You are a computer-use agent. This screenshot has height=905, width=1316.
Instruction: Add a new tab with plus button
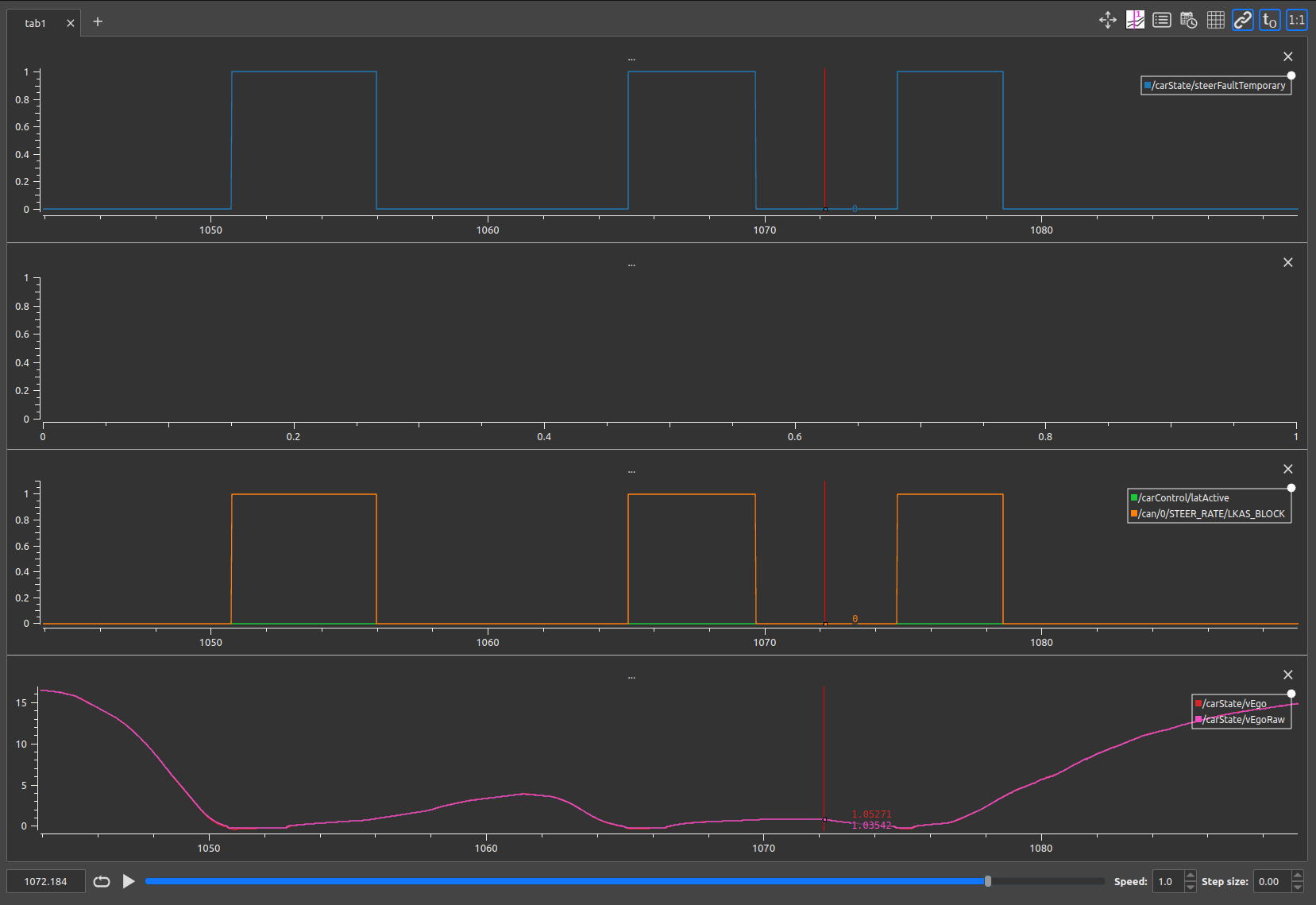[x=98, y=21]
